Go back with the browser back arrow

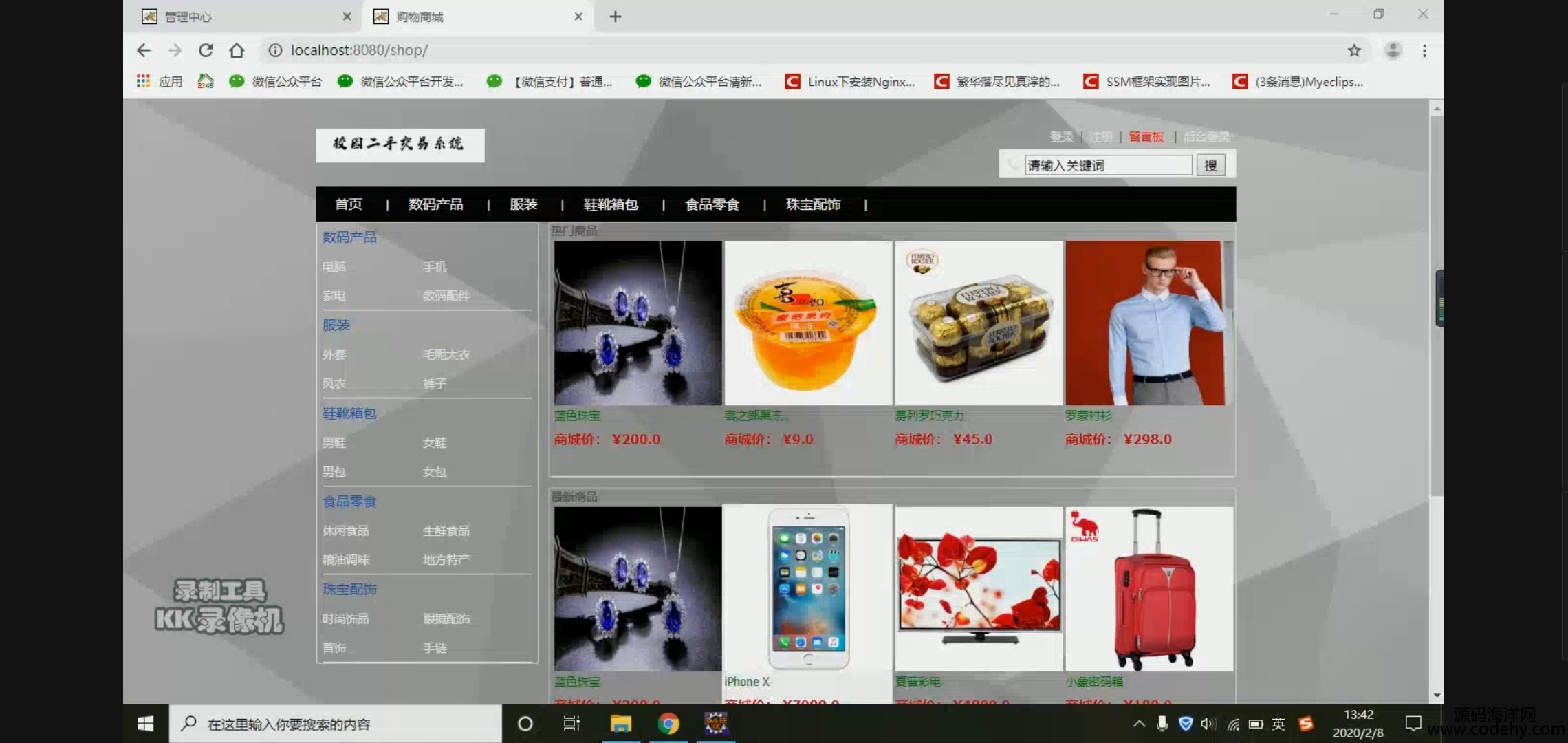[144, 50]
